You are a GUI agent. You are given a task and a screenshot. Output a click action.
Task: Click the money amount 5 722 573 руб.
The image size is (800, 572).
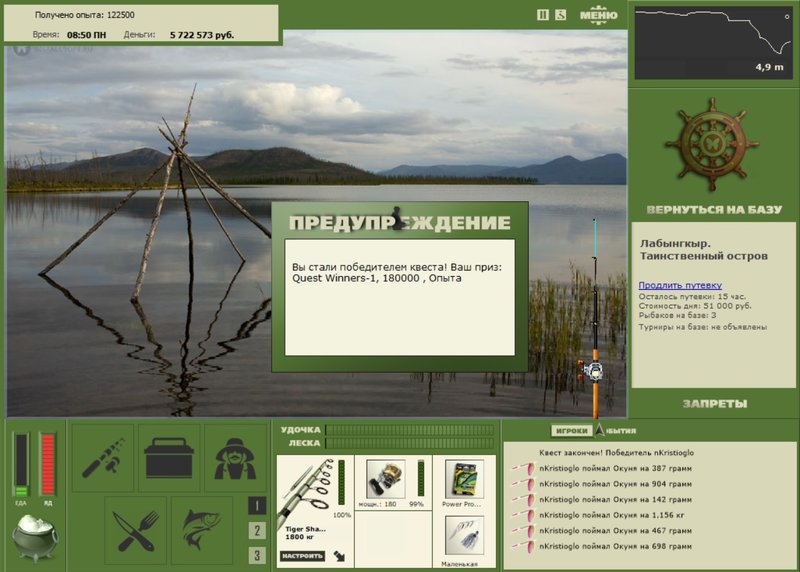[202, 35]
